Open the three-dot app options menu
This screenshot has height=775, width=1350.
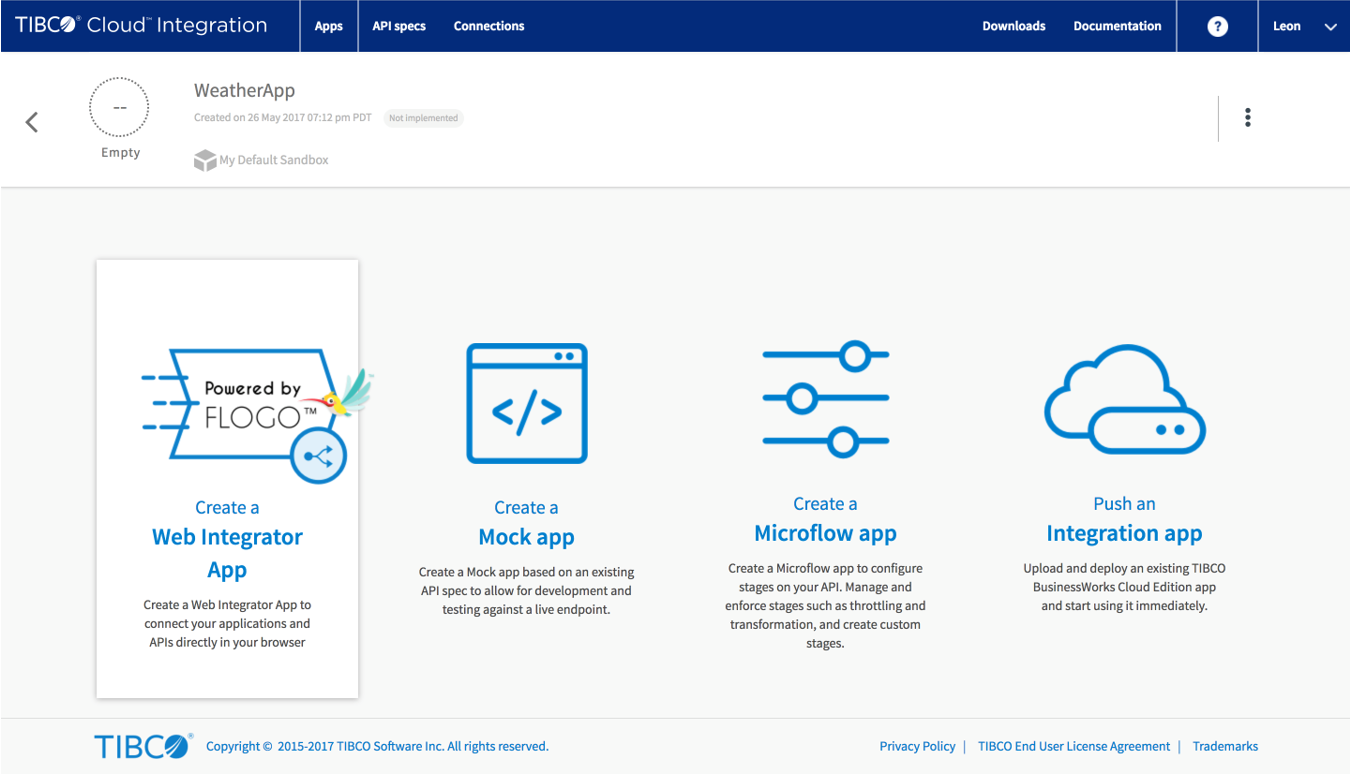tap(1247, 118)
